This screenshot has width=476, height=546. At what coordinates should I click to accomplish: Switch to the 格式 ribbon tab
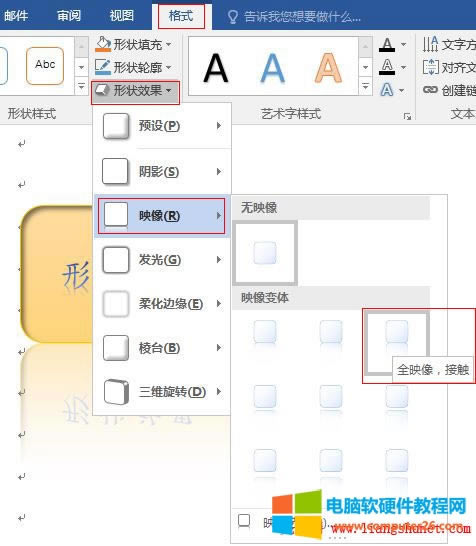[x=181, y=16]
